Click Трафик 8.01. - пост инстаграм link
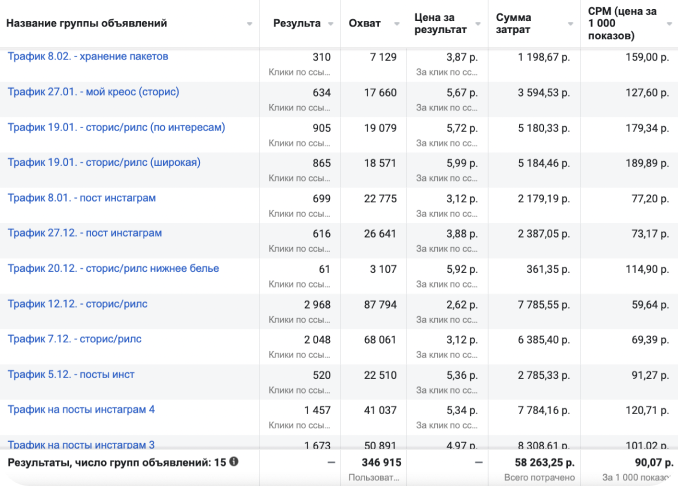Viewport: 678px width, 486px height. 81,198
